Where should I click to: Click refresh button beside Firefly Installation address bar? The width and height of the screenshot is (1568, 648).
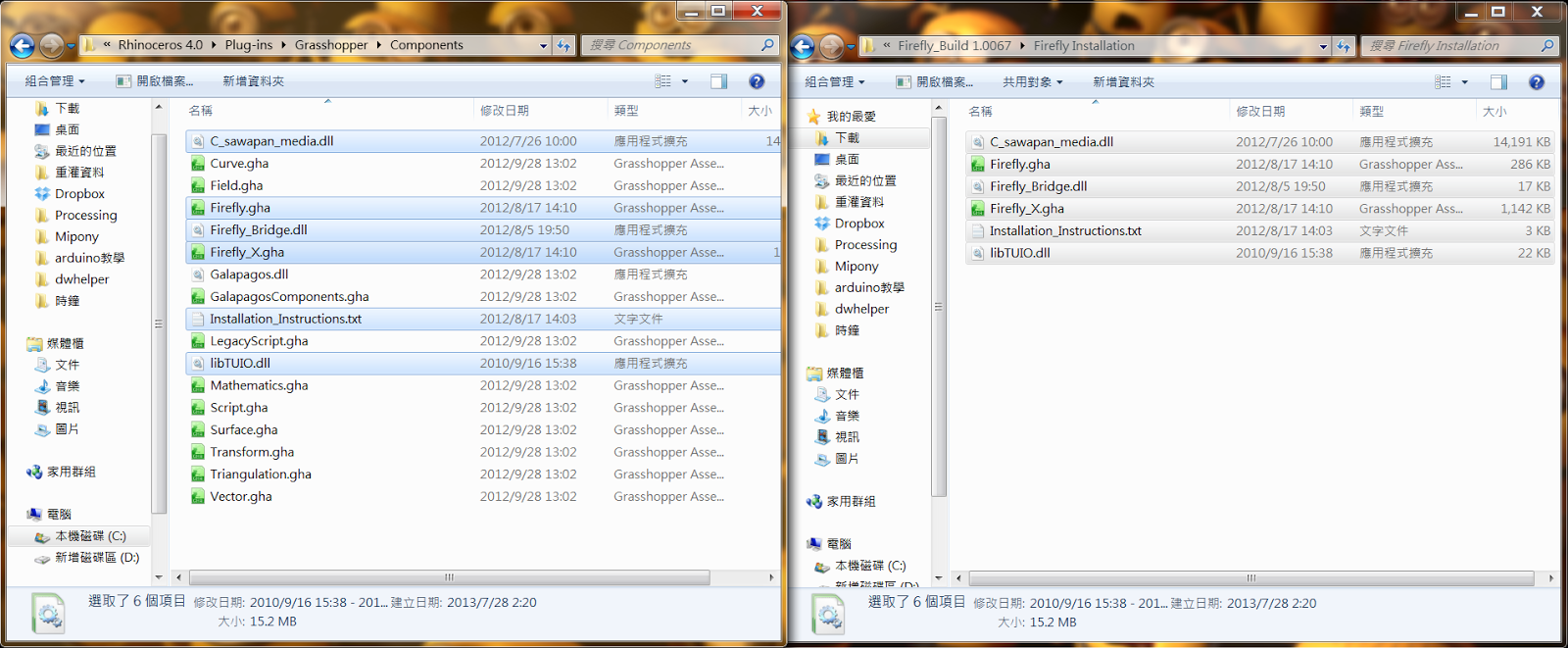1344,46
